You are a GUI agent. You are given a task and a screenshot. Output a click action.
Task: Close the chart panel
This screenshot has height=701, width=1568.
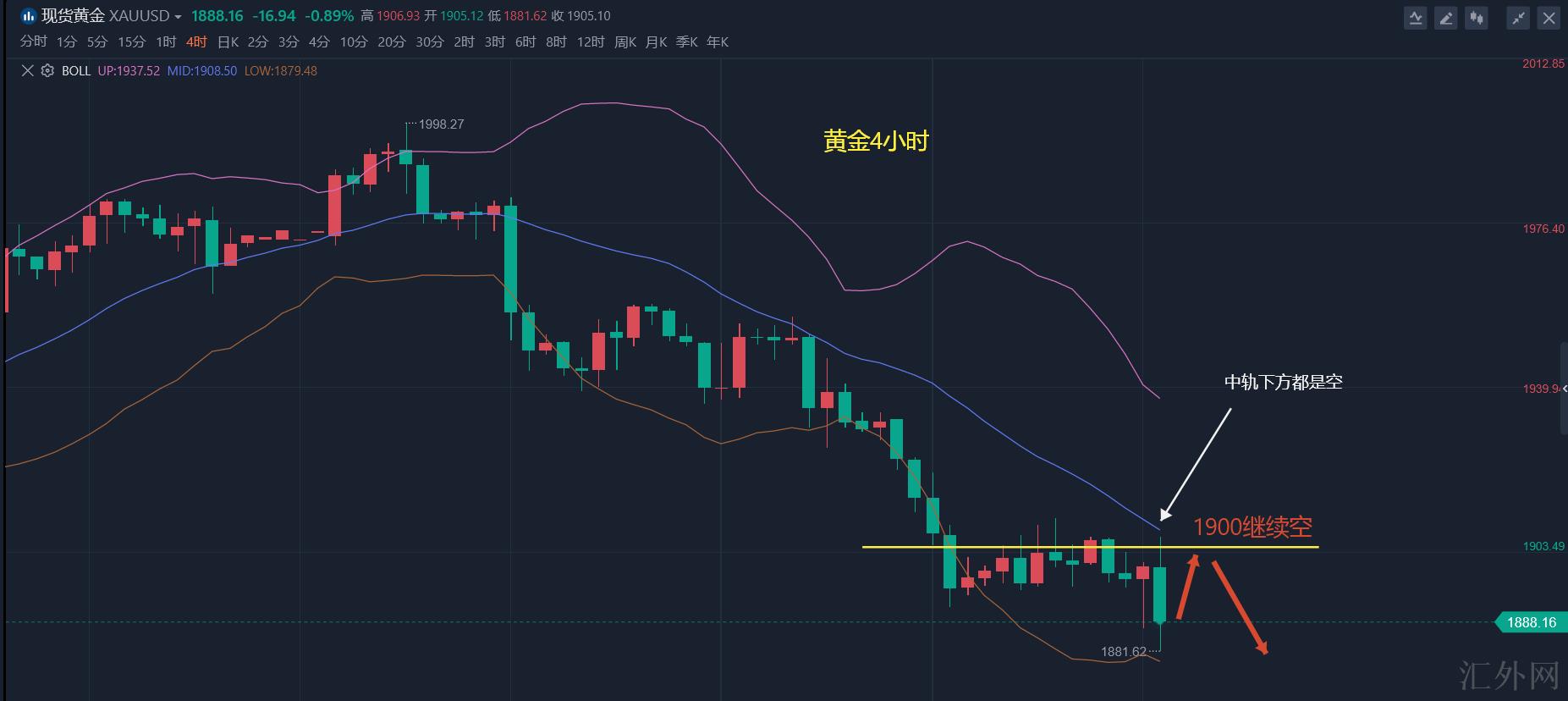1549,18
